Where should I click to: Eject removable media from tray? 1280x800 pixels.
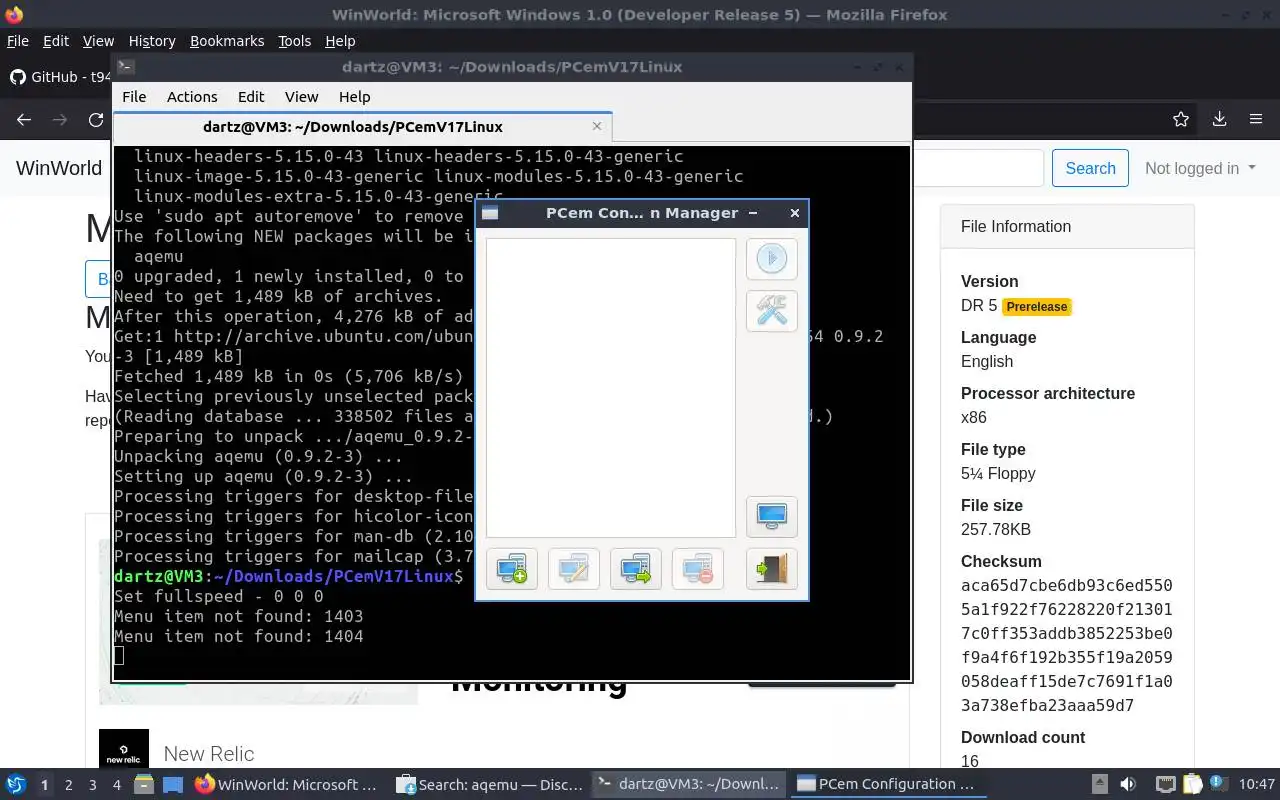(x=1099, y=785)
